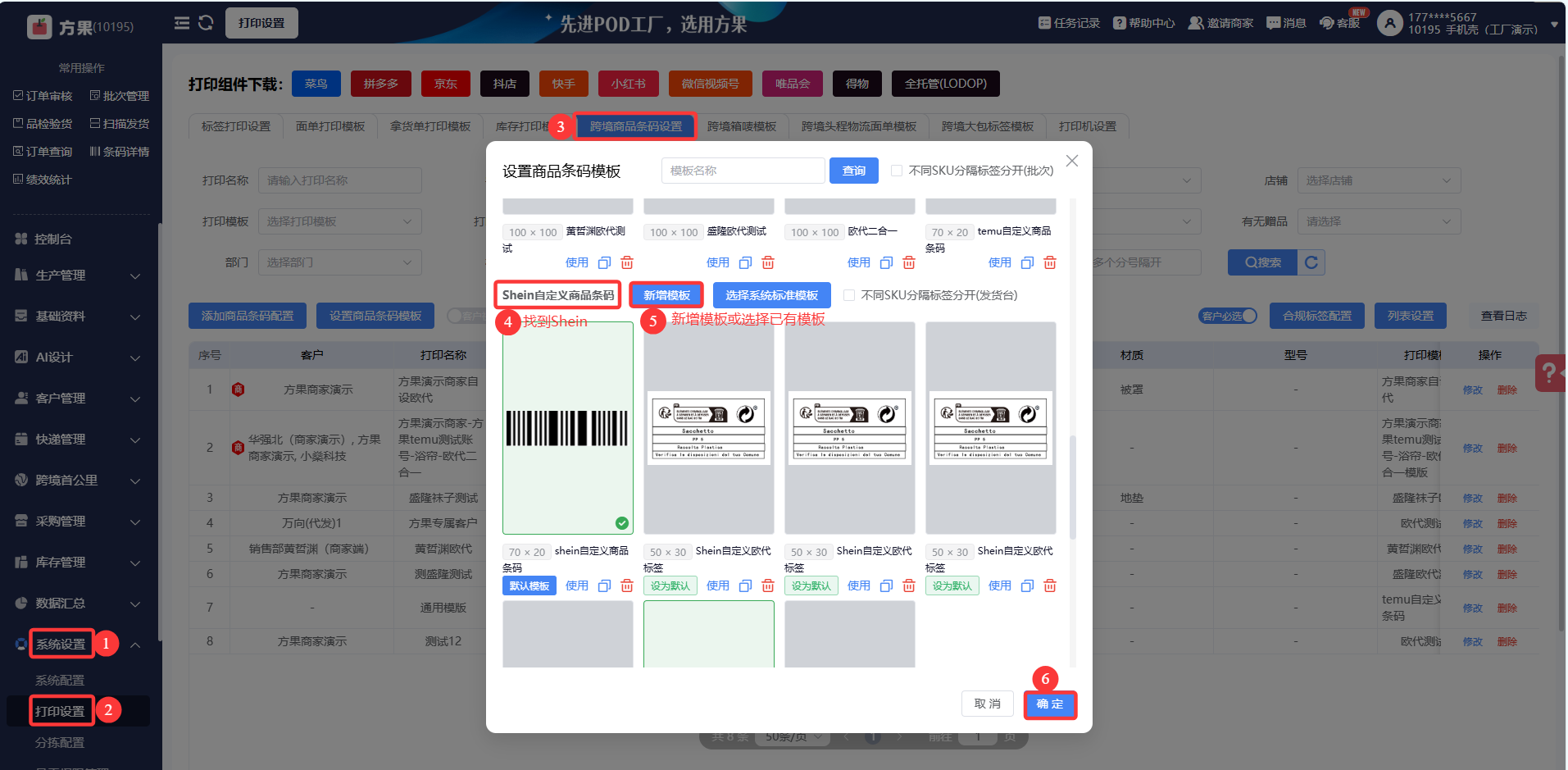Click 使用 for temu自定义商品条码 template

pos(999,262)
